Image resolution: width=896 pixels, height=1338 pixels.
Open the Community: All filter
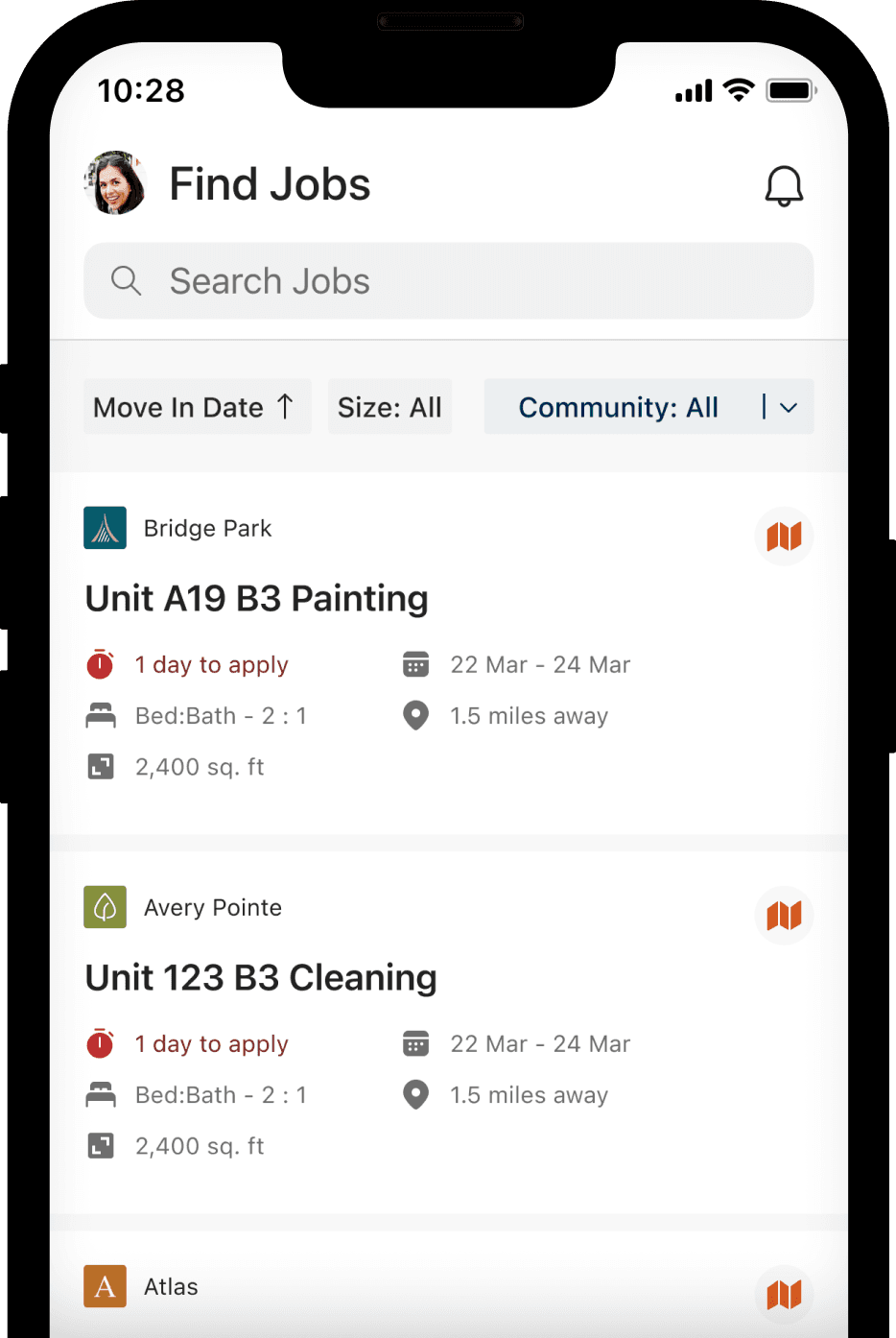(619, 407)
